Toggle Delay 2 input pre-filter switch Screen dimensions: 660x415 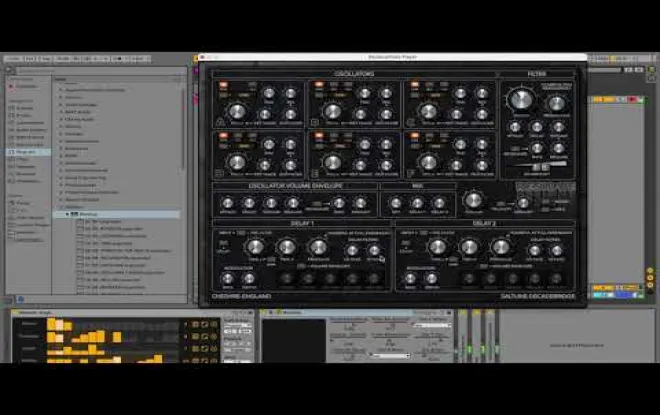[424, 233]
